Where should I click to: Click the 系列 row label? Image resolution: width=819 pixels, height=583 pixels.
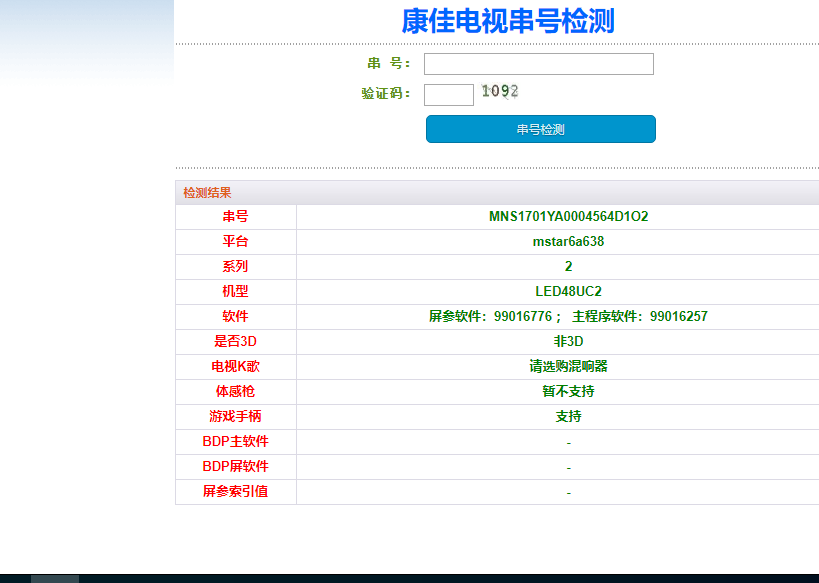click(236, 266)
